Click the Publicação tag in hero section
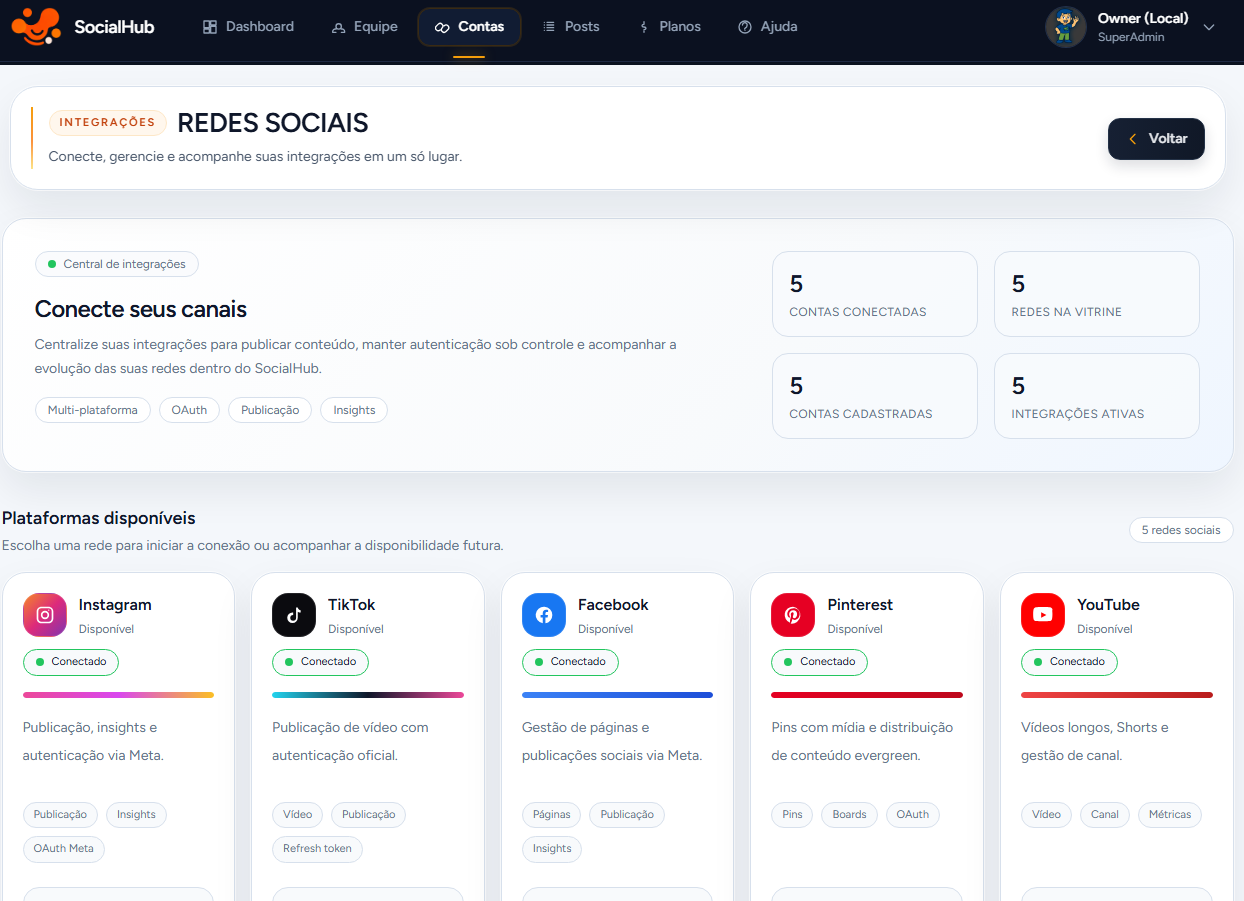This screenshot has height=901, width=1244. pyautogui.click(x=270, y=410)
